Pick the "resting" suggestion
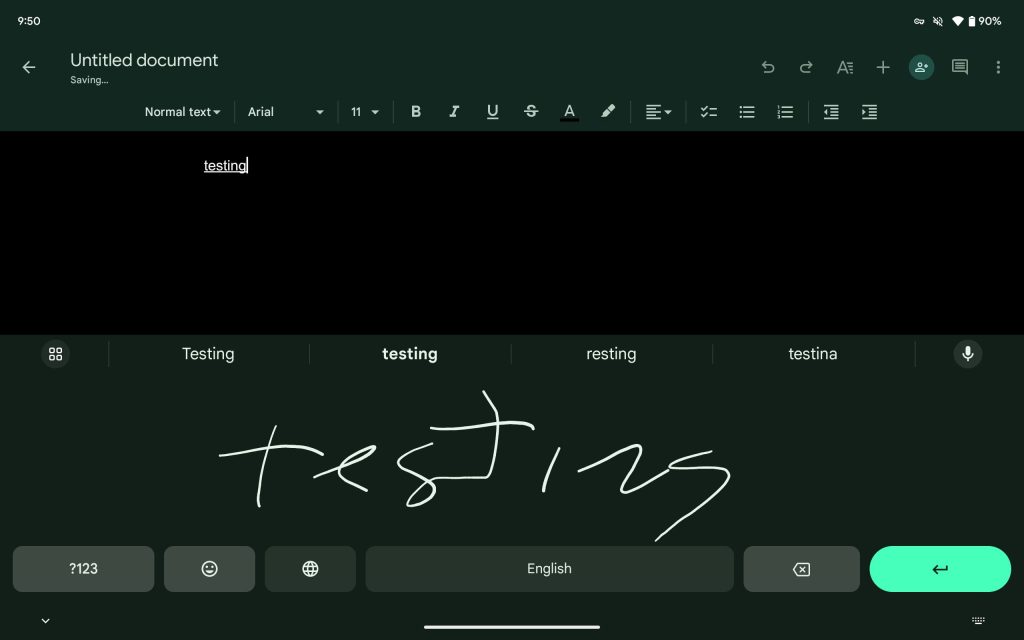The width and height of the screenshot is (1024, 640). tap(611, 354)
